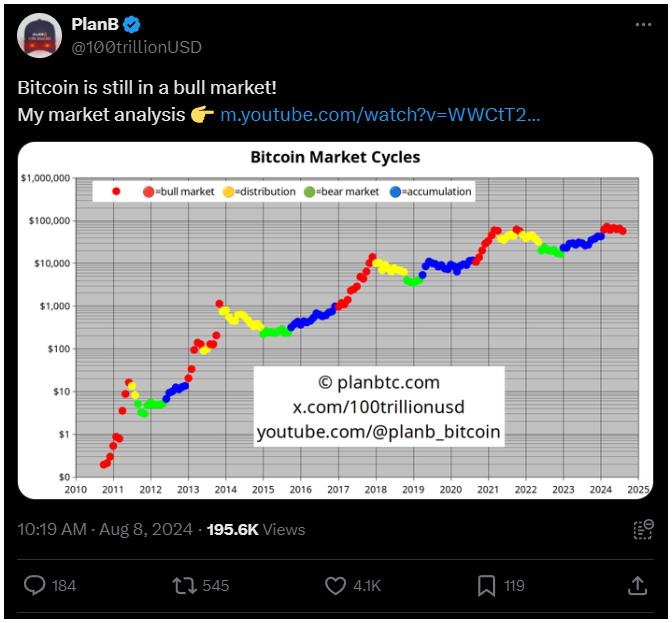The width and height of the screenshot is (672, 623).
Task: Like the tweet with heart icon
Action: [x=337, y=585]
